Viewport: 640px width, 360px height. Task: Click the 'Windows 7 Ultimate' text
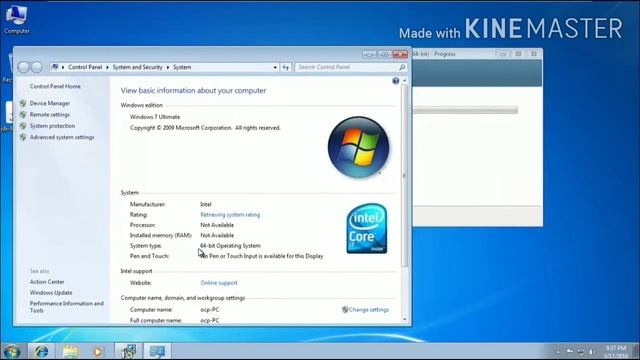(x=155, y=117)
